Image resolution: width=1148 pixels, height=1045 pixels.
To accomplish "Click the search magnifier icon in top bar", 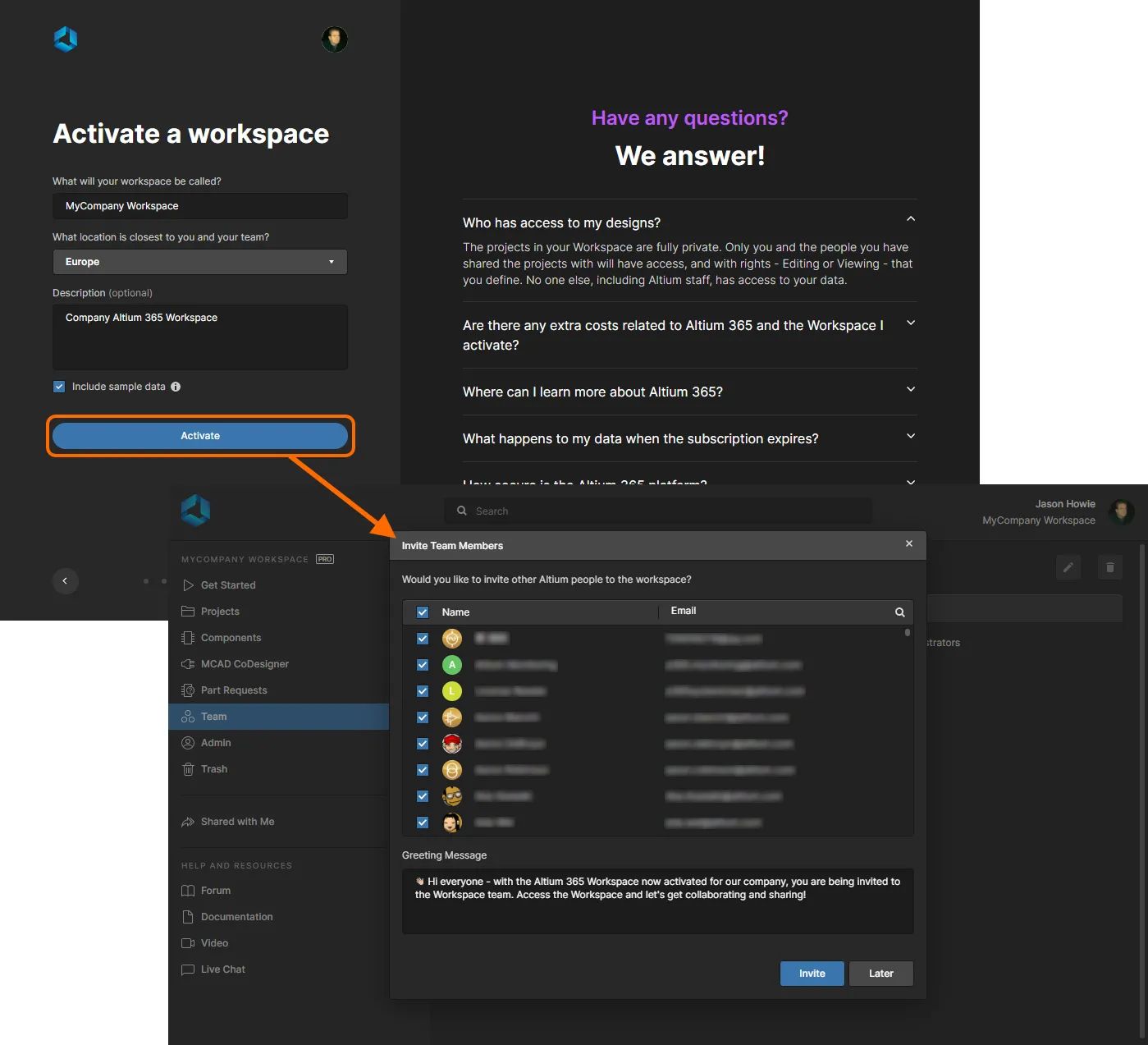I will [462, 511].
